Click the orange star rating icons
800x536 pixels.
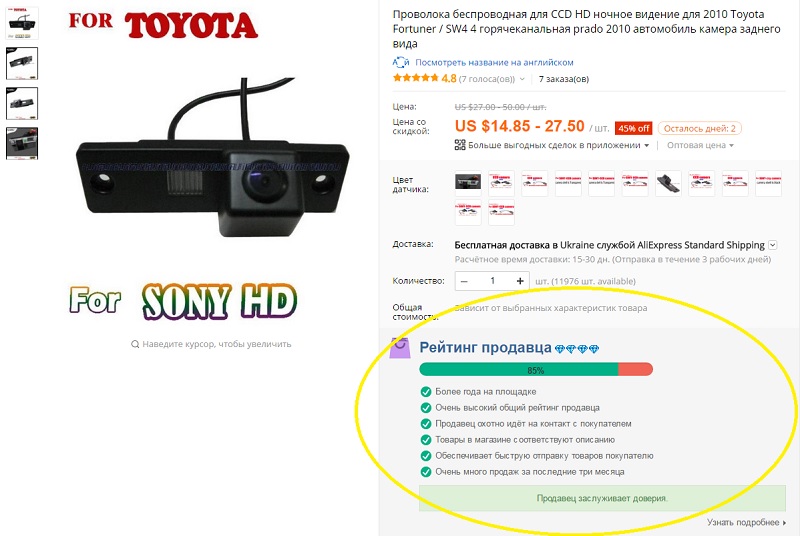415,78
